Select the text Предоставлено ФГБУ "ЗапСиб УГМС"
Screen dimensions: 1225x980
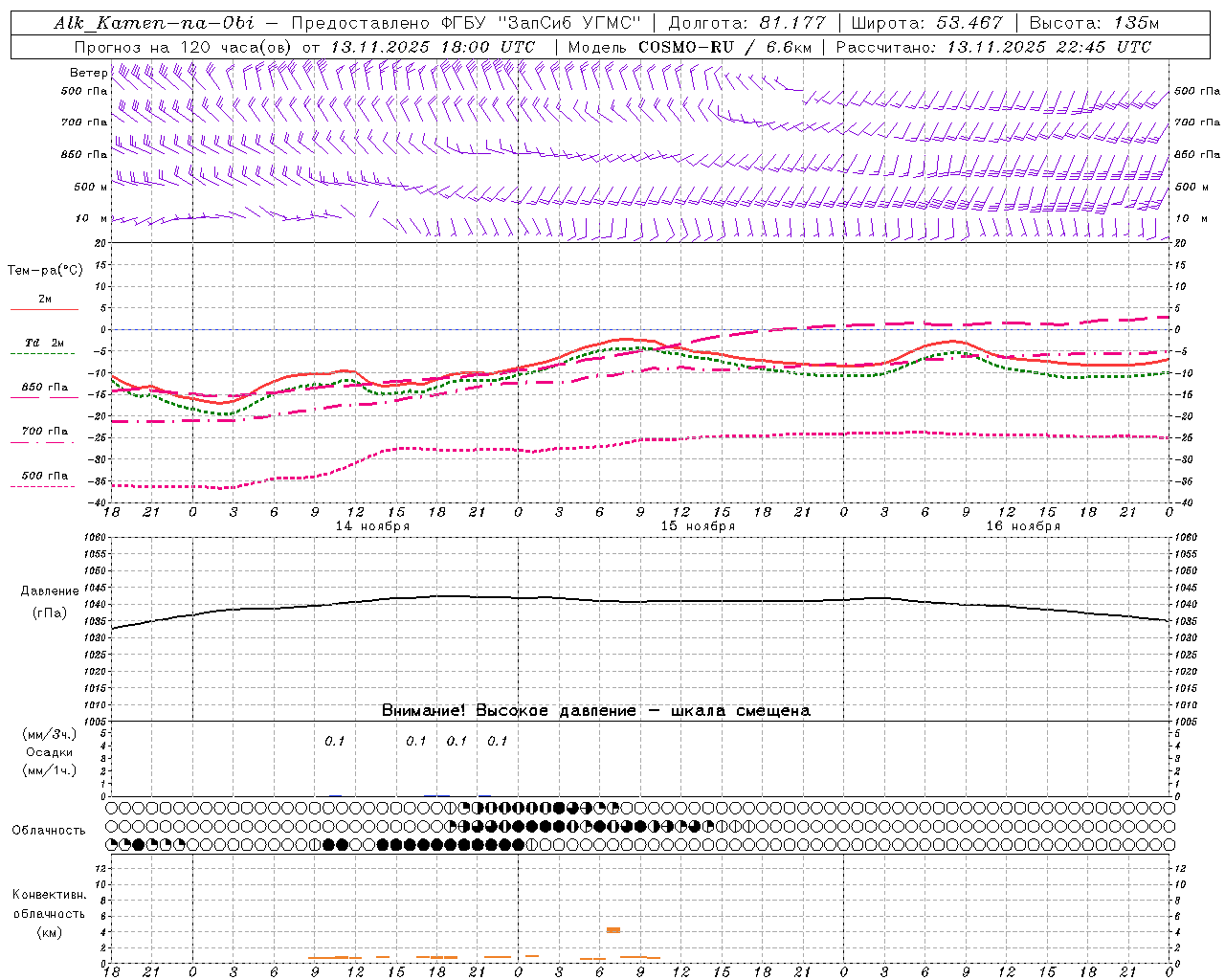pyautogui.click(x=465, y=23)
